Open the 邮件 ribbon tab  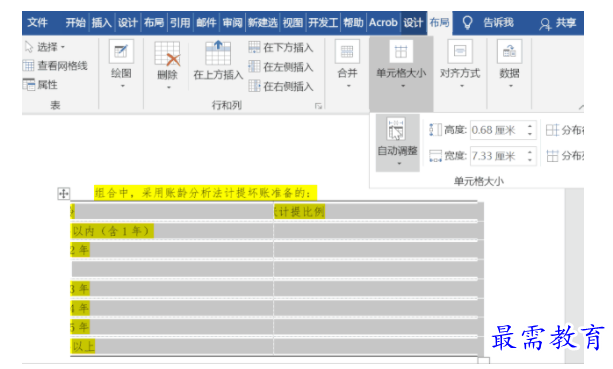point(206,23)
